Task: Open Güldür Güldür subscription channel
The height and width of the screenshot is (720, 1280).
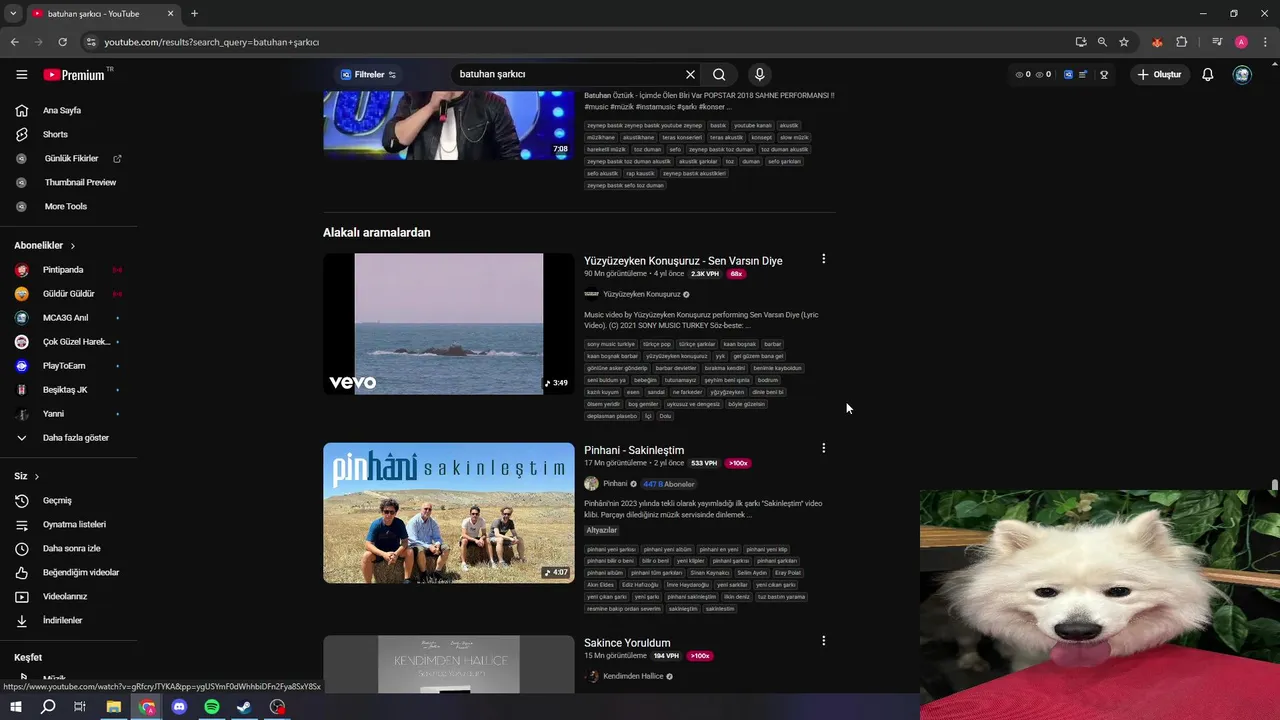Action: coord(68,294)
